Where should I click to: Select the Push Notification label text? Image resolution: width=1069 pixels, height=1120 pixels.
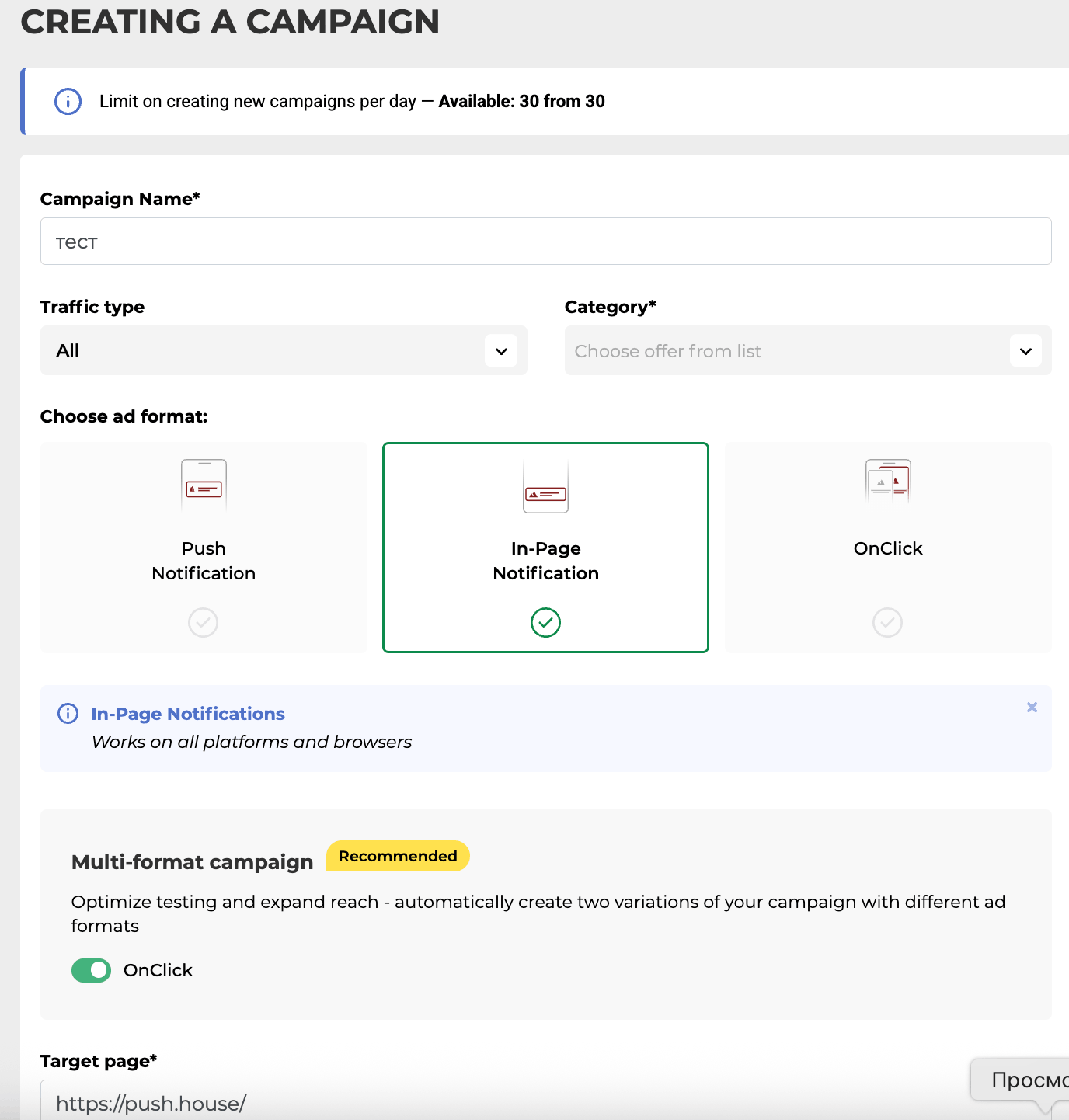point(204,561)
